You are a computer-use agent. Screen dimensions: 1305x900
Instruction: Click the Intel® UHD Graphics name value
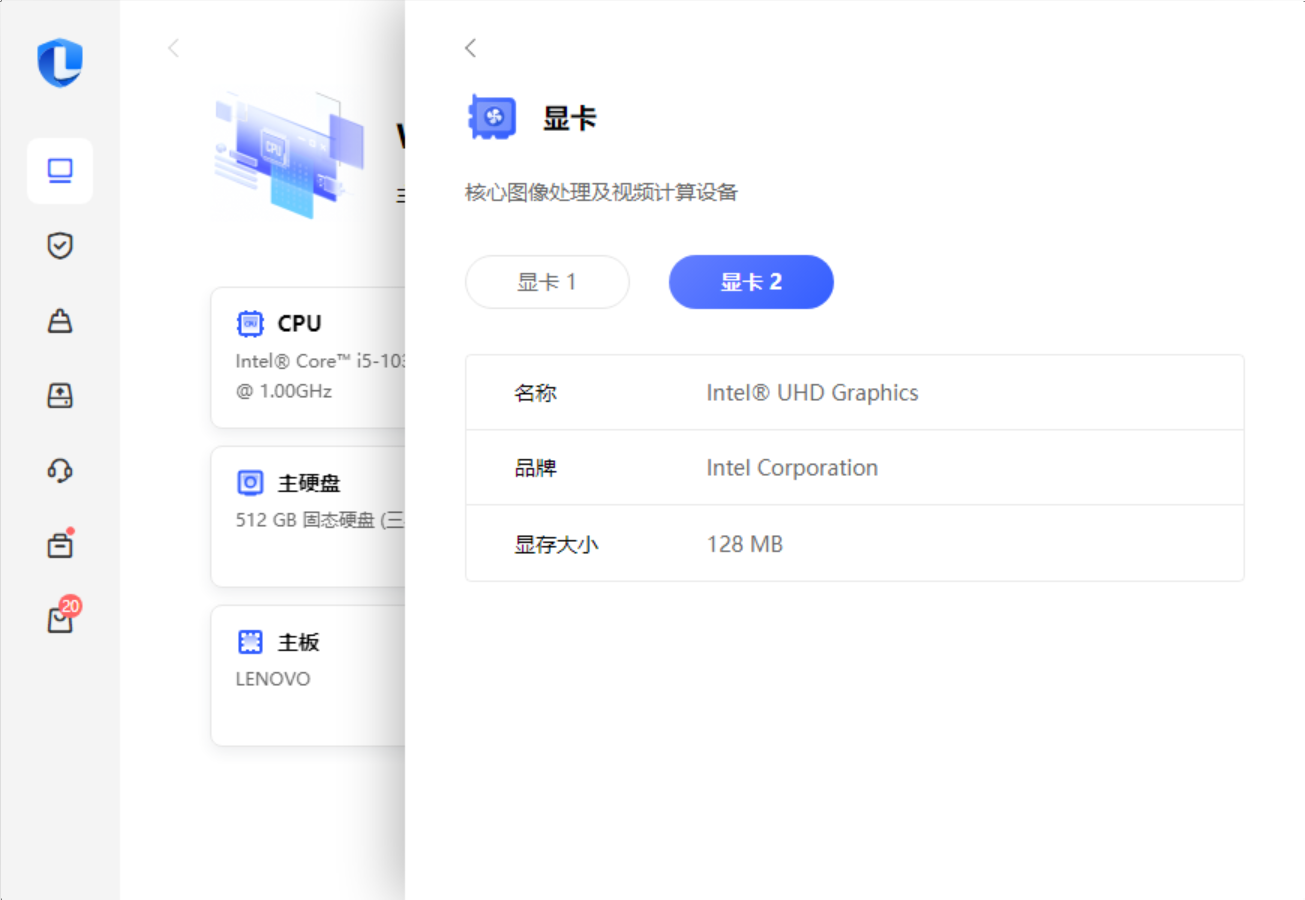(x=812, y=393)
